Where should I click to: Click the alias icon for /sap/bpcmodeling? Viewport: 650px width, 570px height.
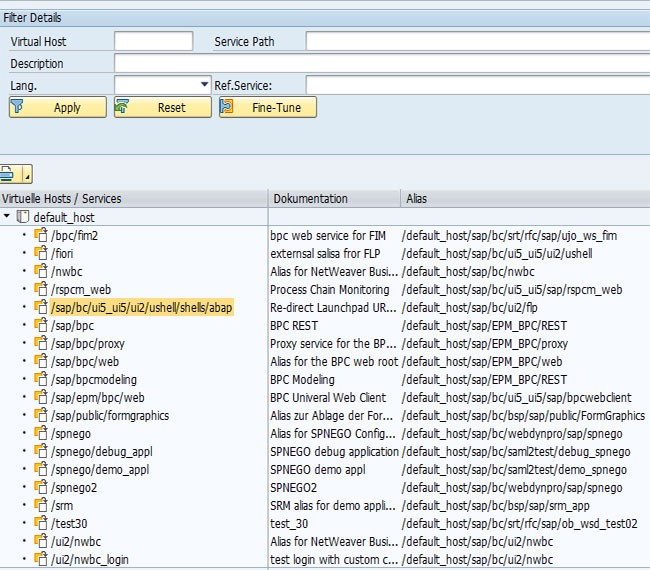coord(41,379)
